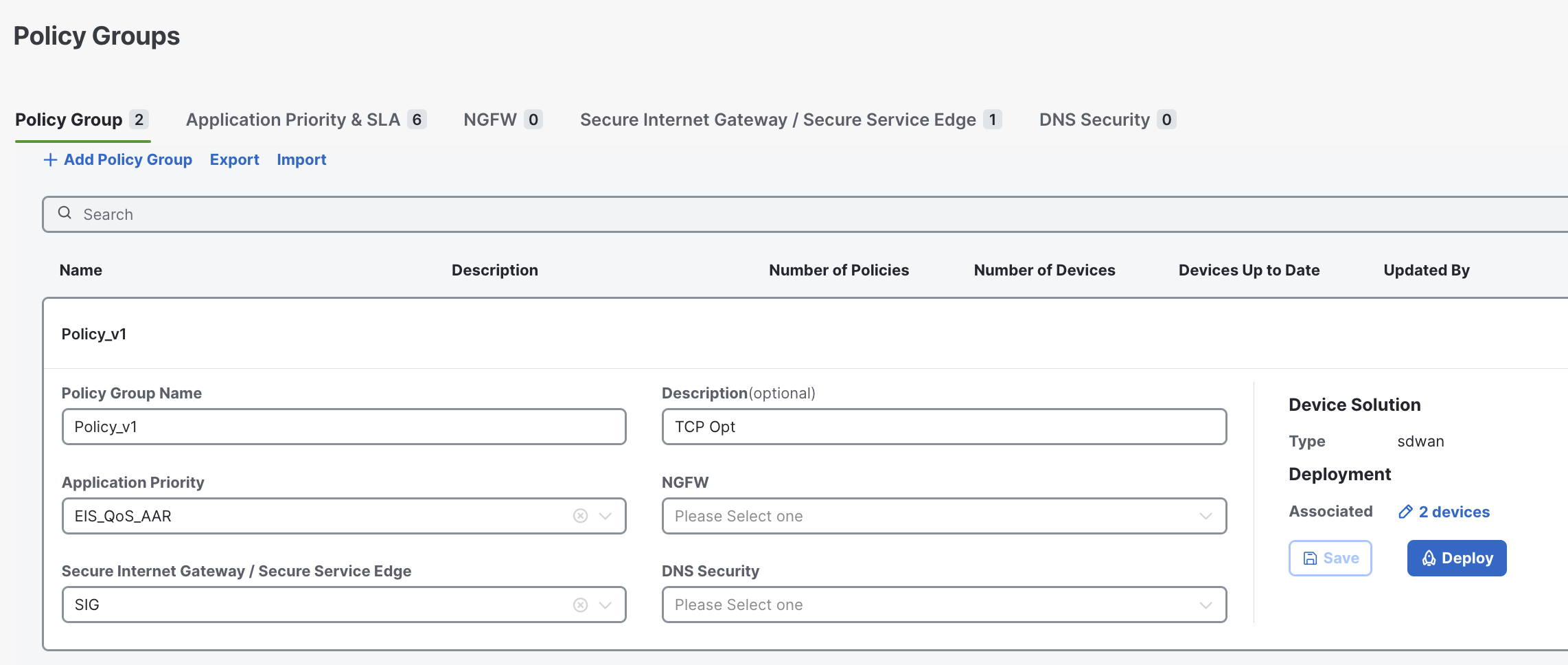Clear the SIG gateway selection
This screenshot has height=665, width=1568.
click(580, 605)
